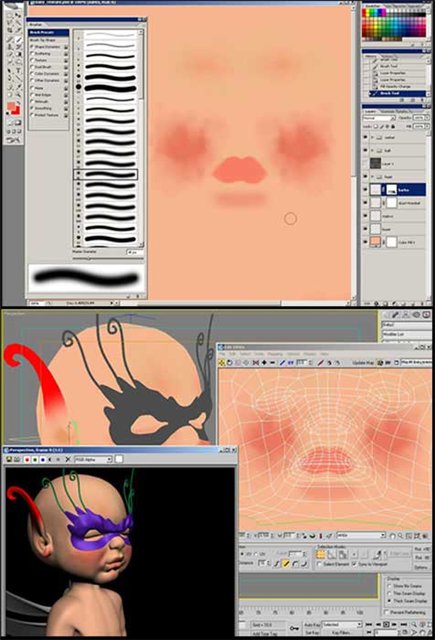The width and height of the screenshot is (435, 640).
Task: Click the Rotate icon in Edit UVWs toolbar
Action: [x=230, y=363]
